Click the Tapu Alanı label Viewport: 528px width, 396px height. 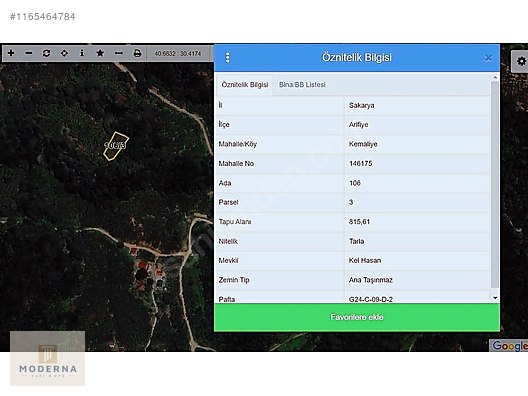click(235, 222)
